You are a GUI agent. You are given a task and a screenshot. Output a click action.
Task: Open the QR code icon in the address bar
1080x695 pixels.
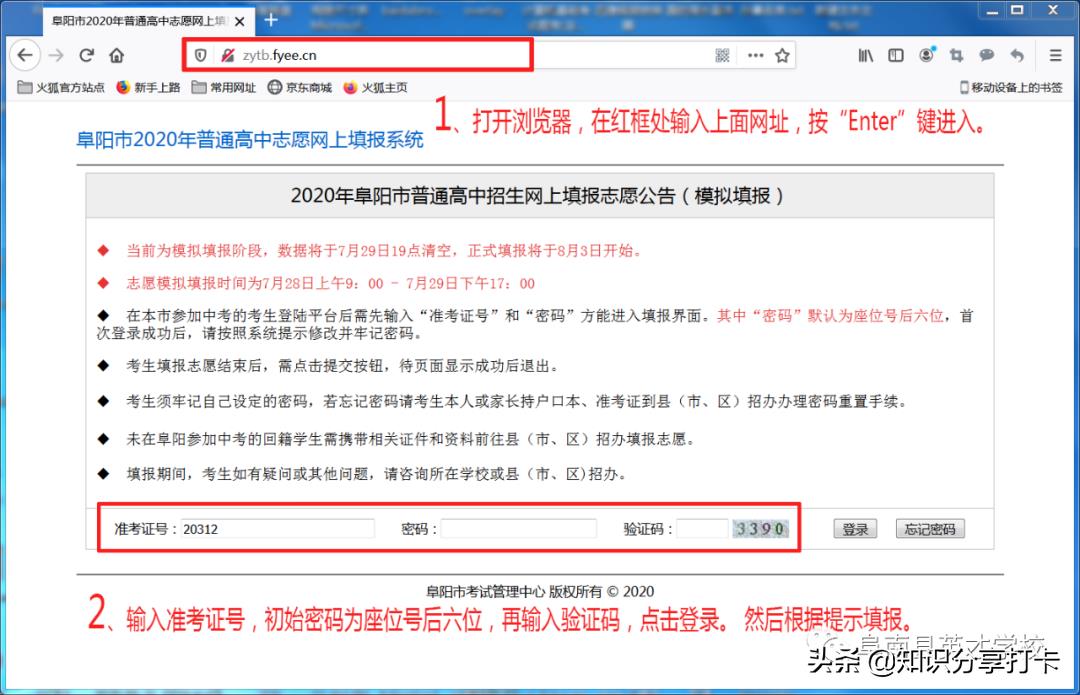(x=723, y=56)
